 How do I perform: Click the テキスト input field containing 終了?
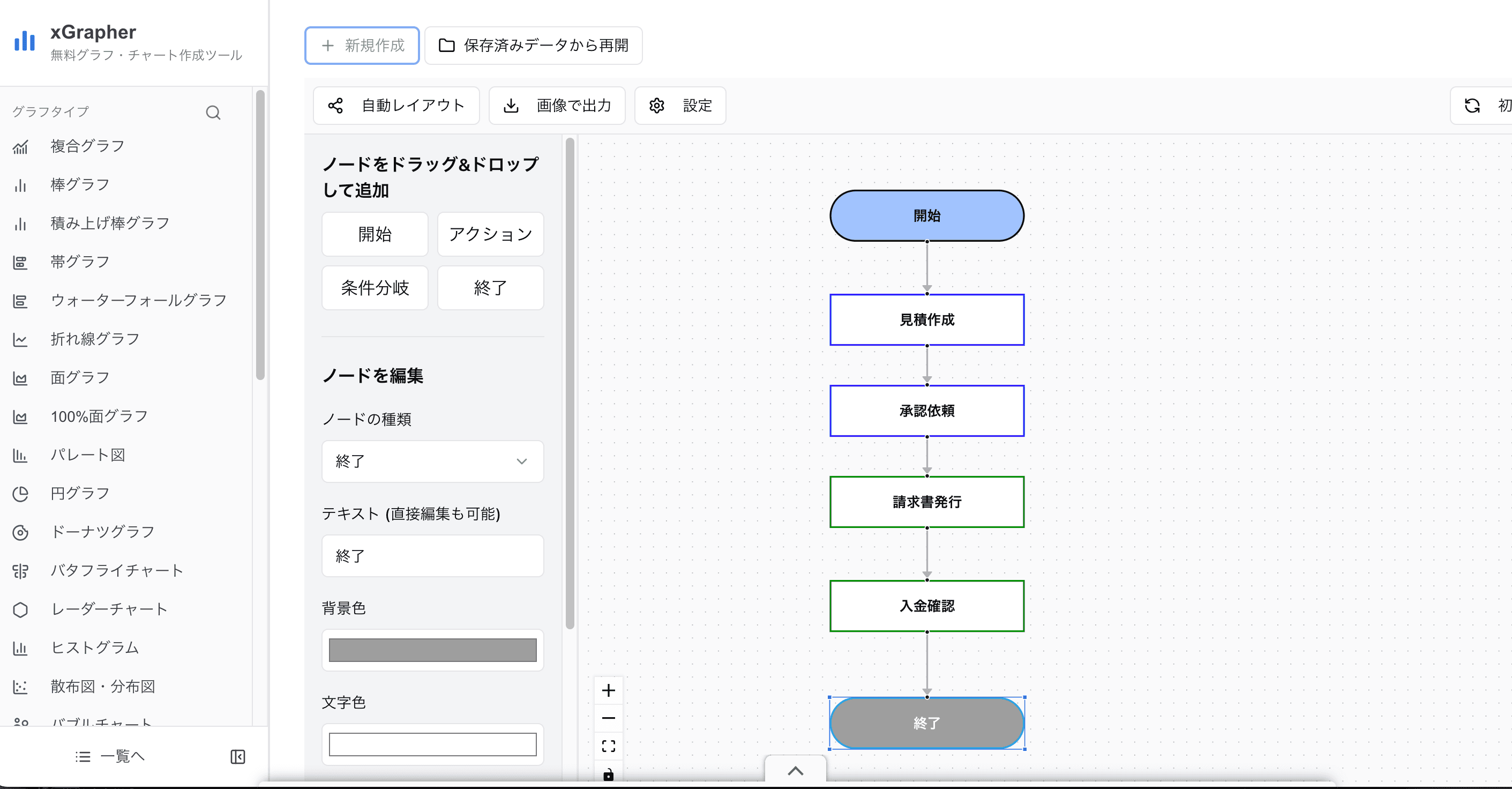pos(432,555)
